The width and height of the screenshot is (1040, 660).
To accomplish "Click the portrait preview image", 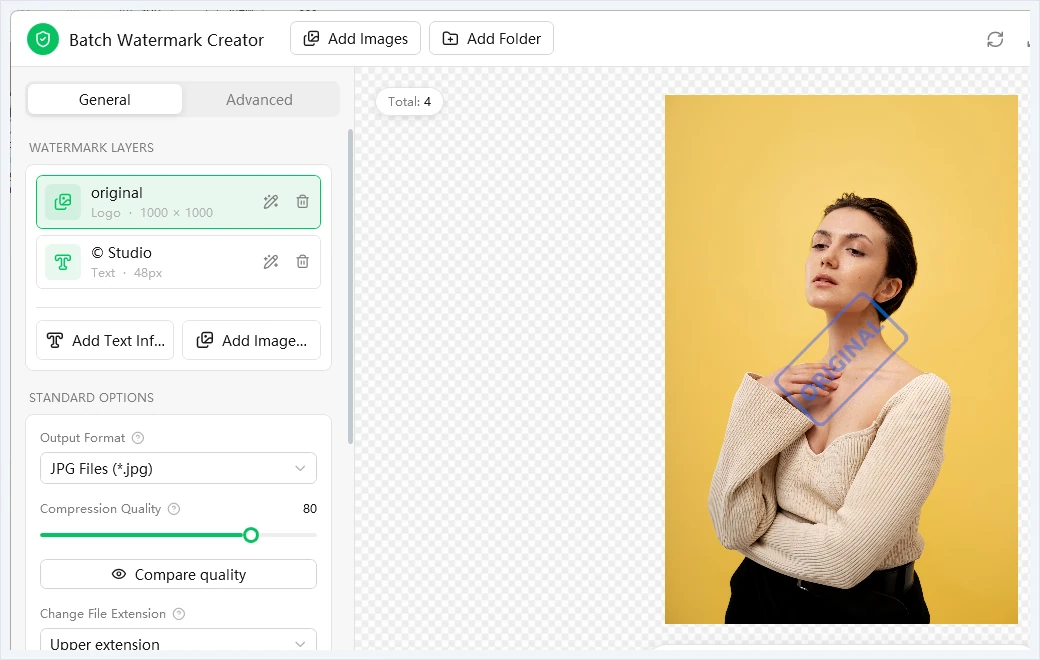I will pyautogui.click(x=841, y=359).
